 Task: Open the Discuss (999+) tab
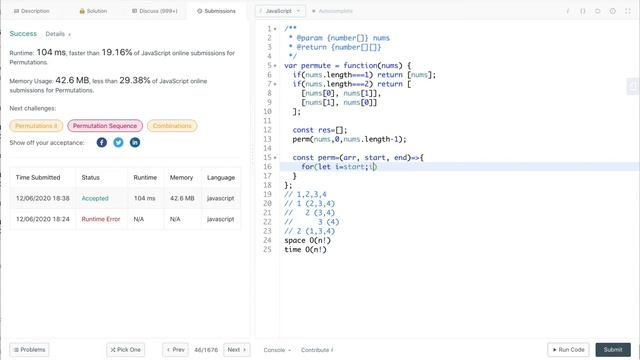[x=155, y=11]
